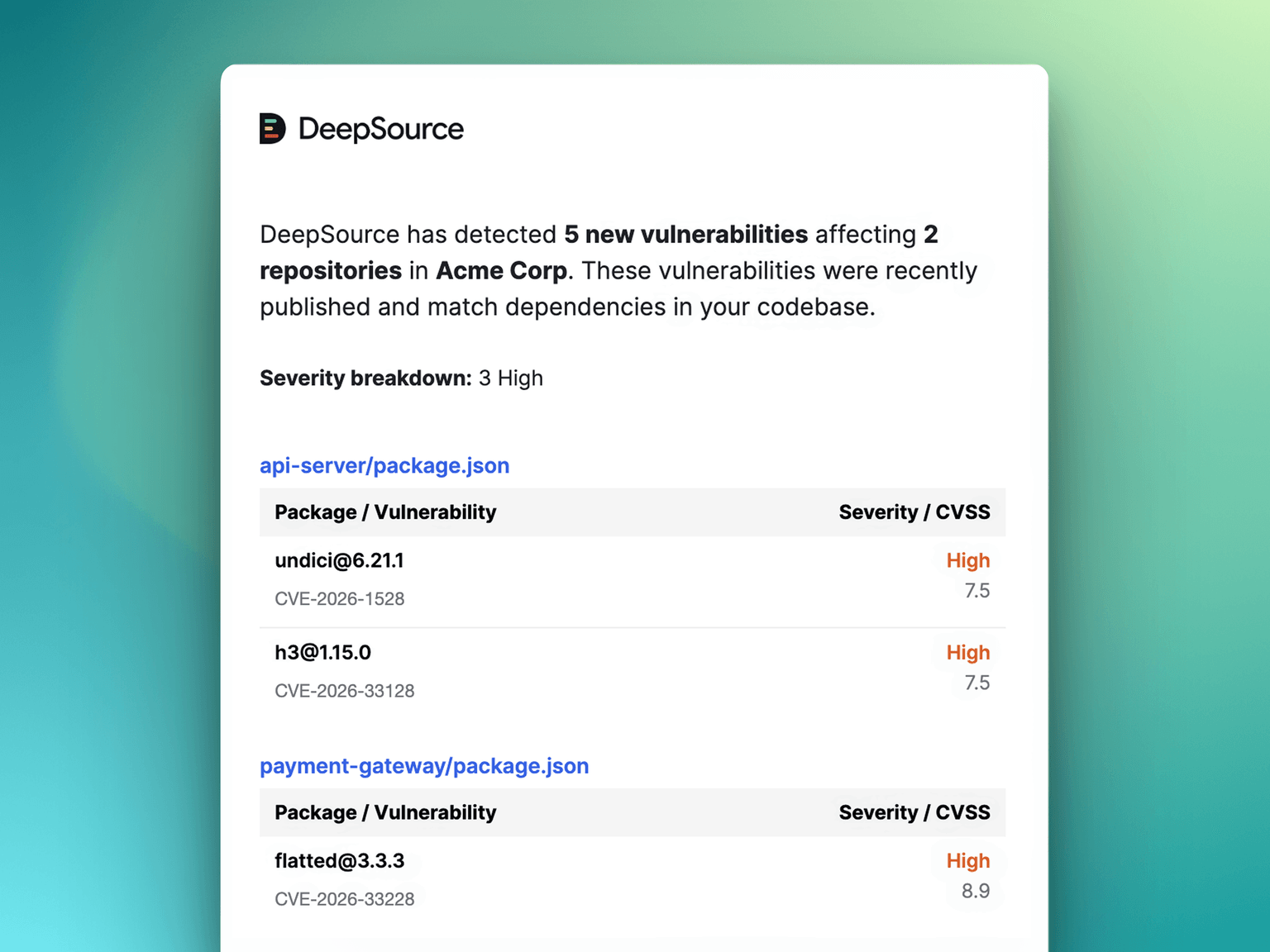The height and width of the screenshot is (952, 1270).
Task: Click the h3@1.15.0 package name
Action: click(x=322, y=652)
